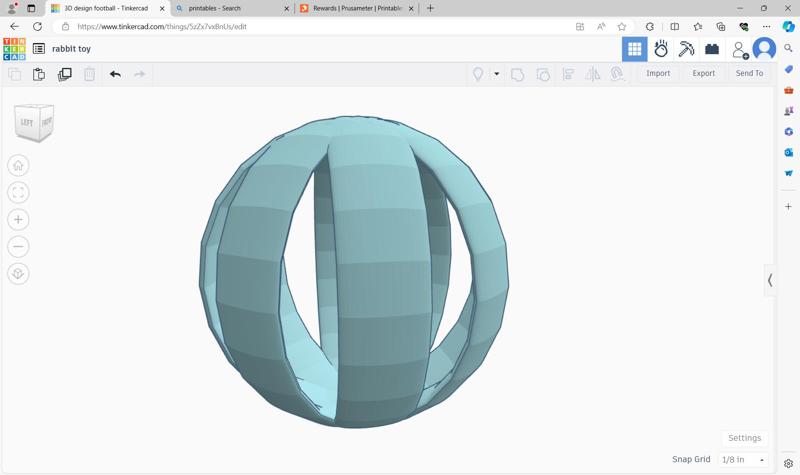Zoom in with the plus button
This screenshot has height=475, width=800.
click(x=18, y=220)
